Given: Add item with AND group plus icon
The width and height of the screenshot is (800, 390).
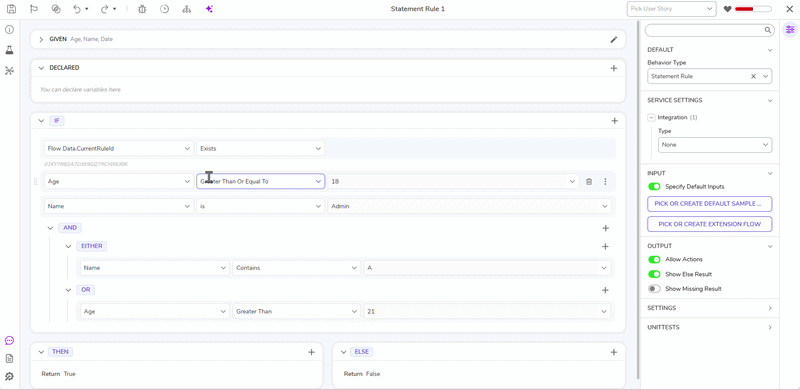Looking at the screenshot, I should [x=606, y=228].
